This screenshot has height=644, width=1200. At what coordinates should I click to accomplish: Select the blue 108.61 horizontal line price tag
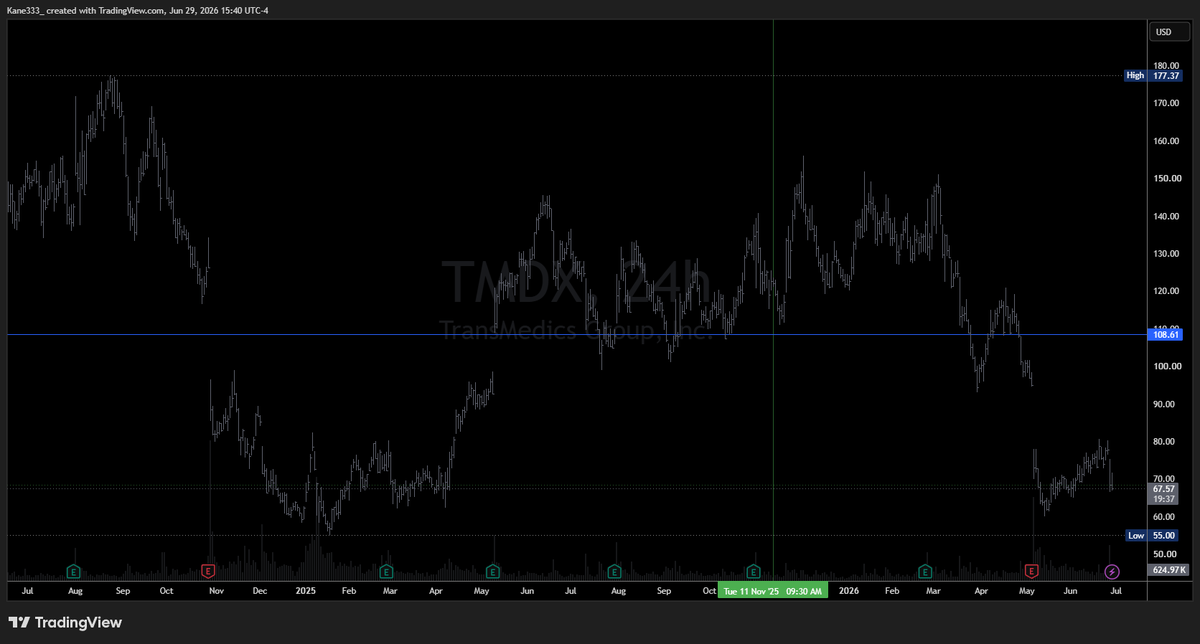(1167, 335)
